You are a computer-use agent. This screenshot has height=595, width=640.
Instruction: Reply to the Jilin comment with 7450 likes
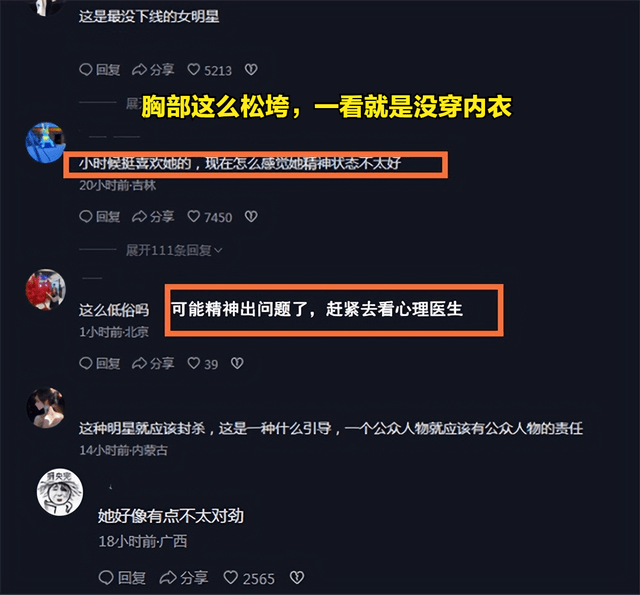100,217
